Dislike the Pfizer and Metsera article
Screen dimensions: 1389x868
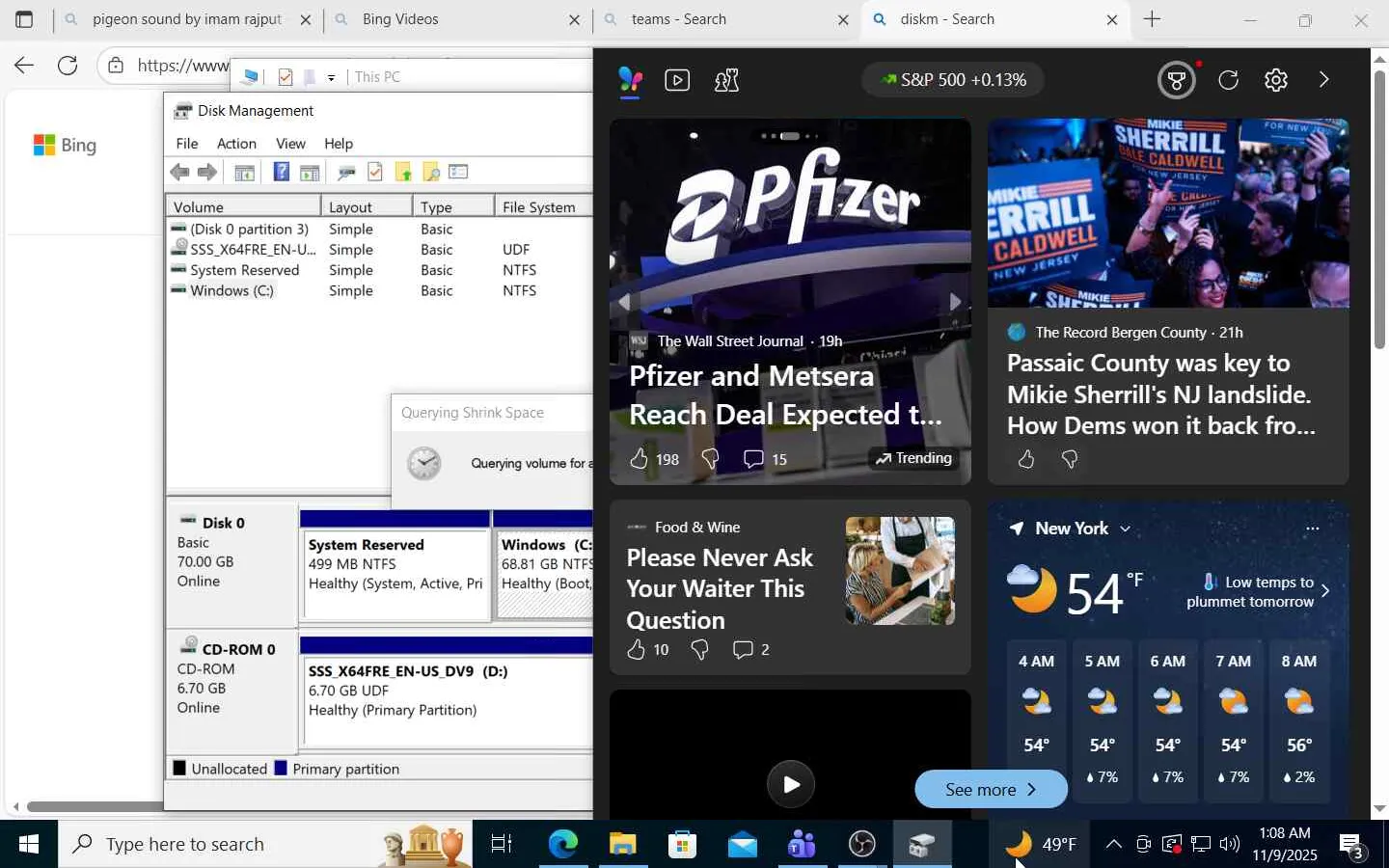tap(710, 459)
